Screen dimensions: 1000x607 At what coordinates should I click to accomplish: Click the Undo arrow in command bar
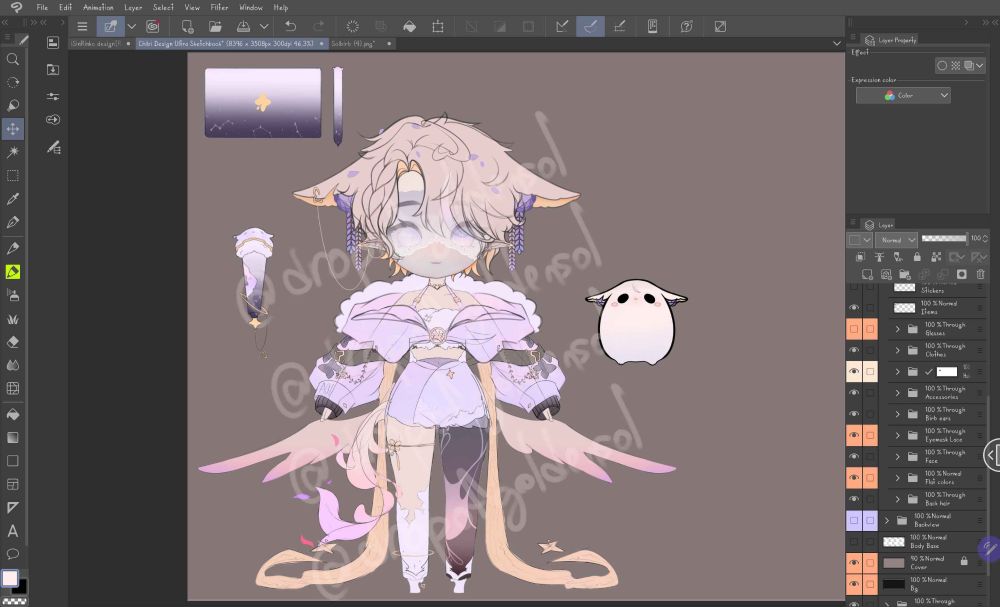[290, 26]
